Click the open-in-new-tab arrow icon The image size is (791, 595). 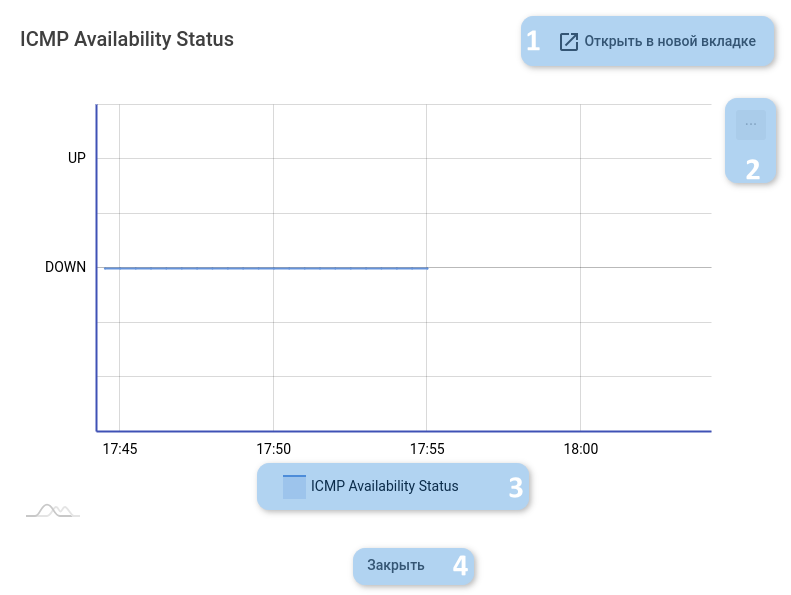[569, 42]
